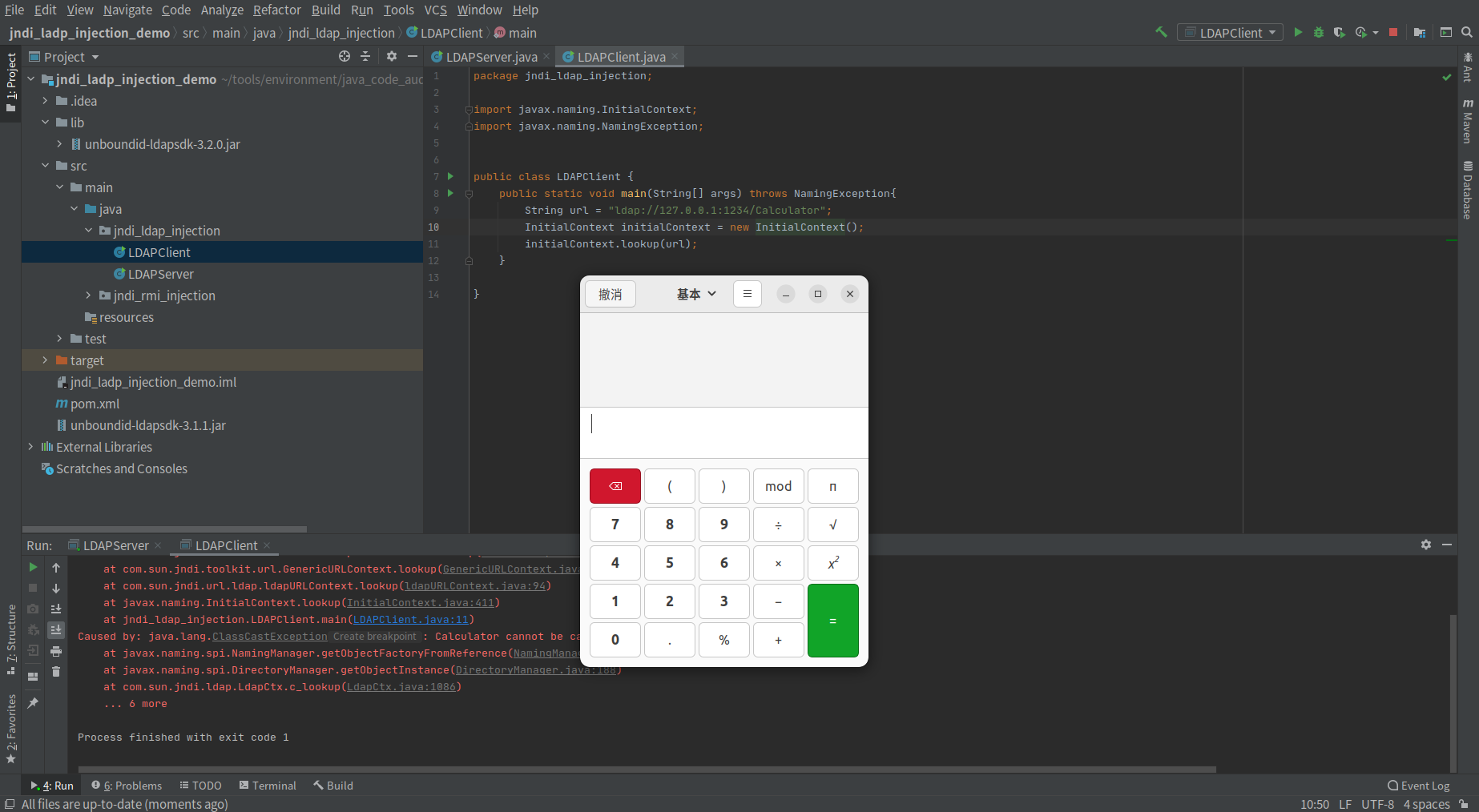This screenshot has width=1479, height=812.
Task: Open Project Structure icon in toolbar
Action: (x=1420, y=33)
